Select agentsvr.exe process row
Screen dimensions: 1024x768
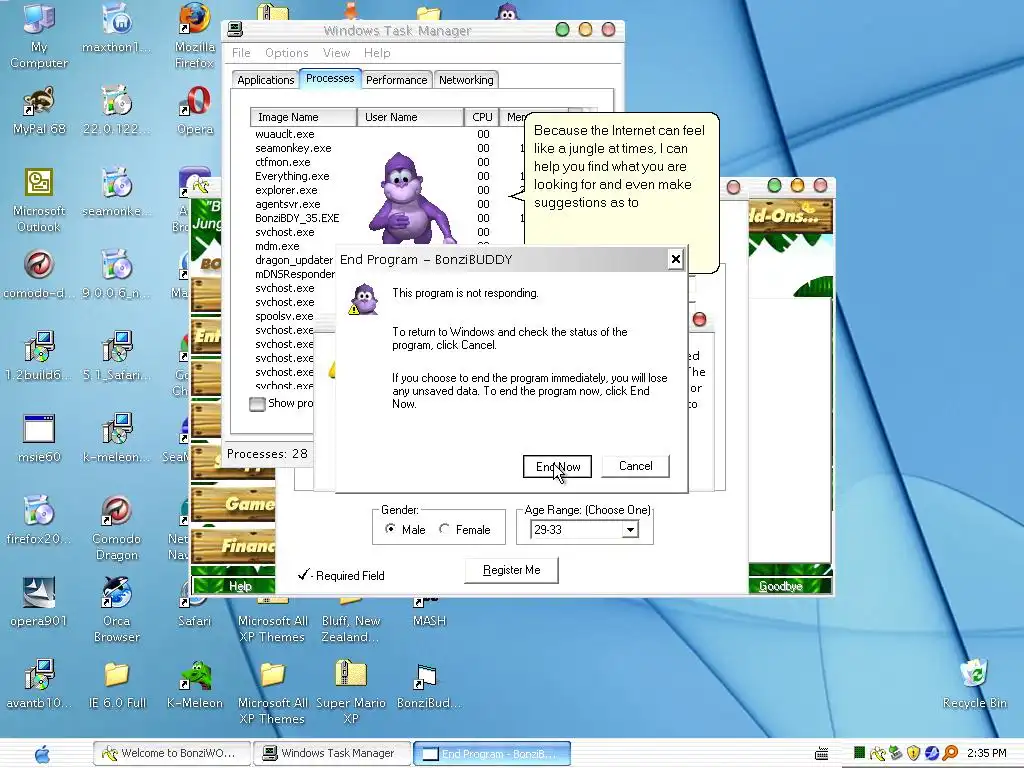coord(287,204)
